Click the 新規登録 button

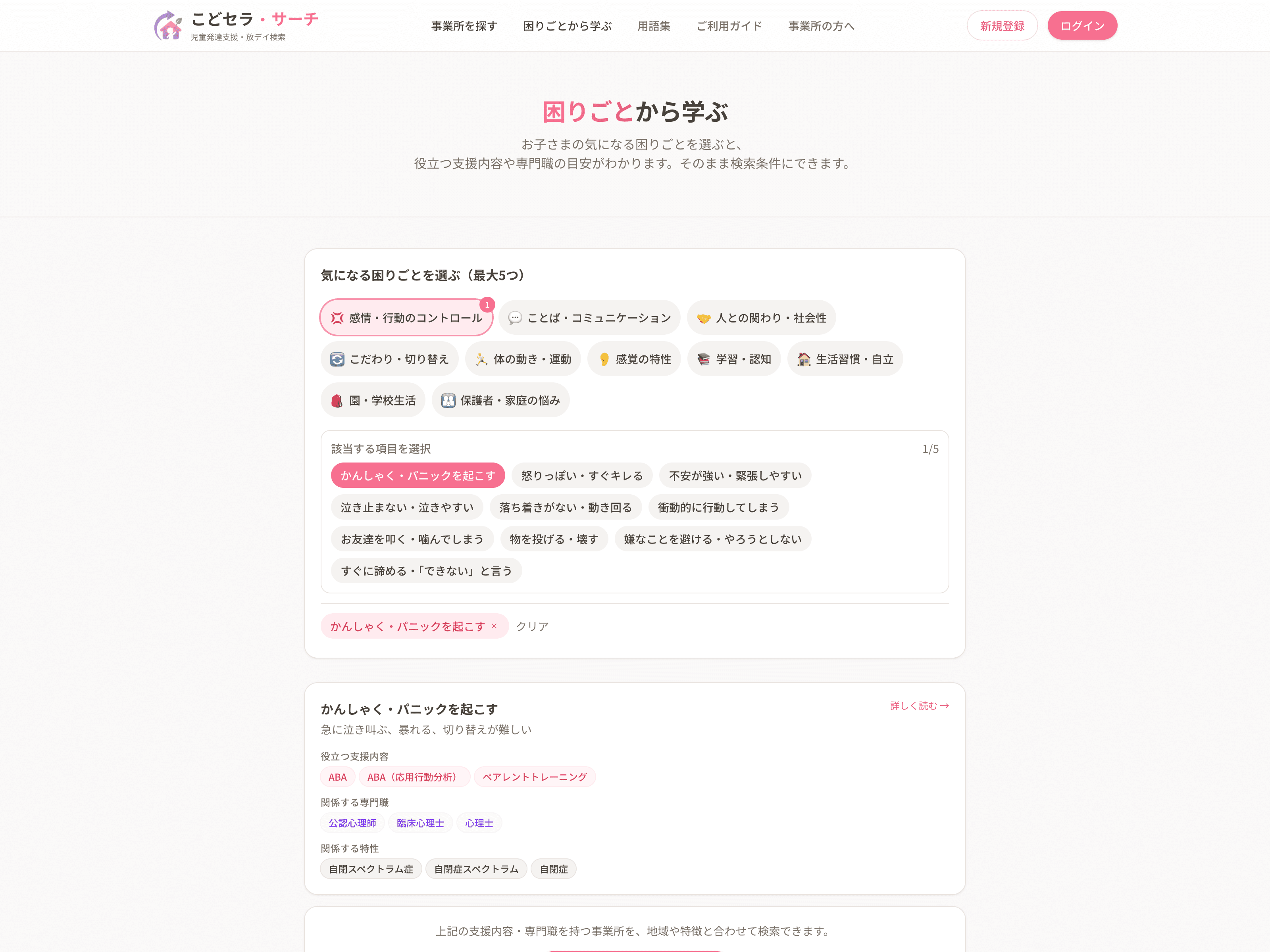point(1002,26)
